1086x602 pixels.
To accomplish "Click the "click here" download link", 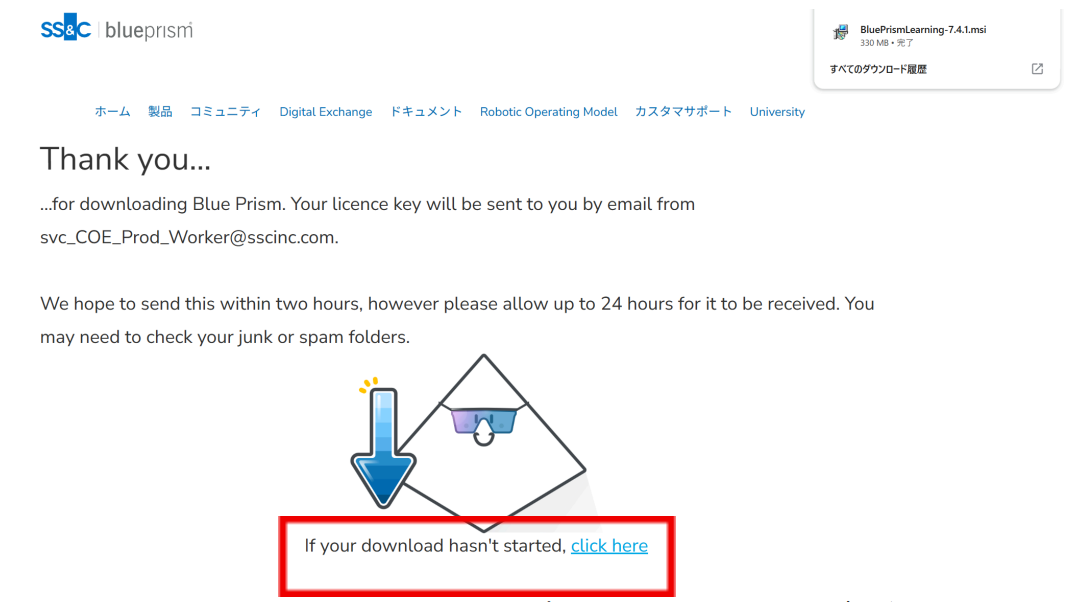I will [x=609, y=546].
